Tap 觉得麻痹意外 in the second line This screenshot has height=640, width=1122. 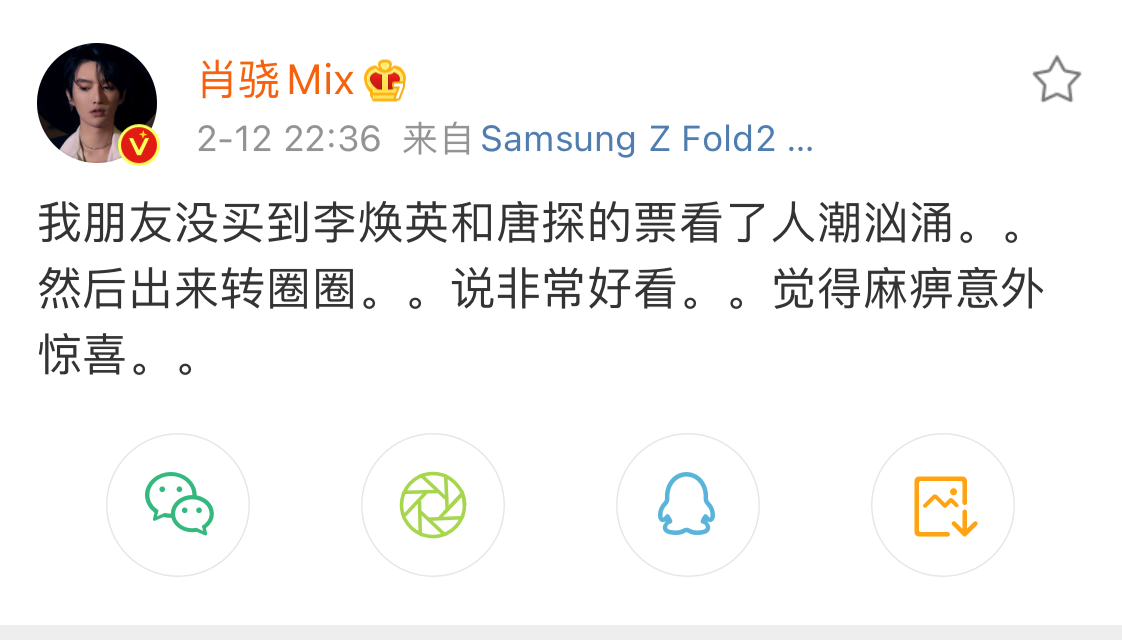pyautogui.click(x=908, y=290)
